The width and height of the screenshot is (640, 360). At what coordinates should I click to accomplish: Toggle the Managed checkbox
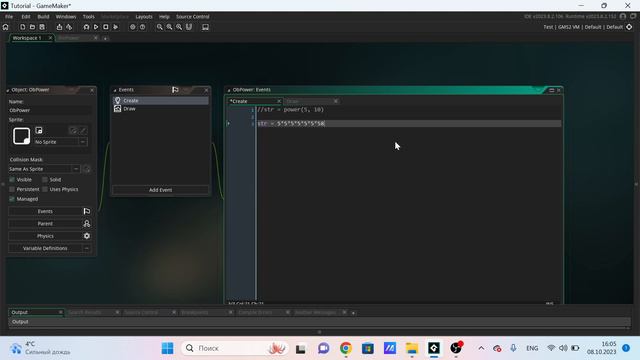pyautogui.click(x=12, y=199)
